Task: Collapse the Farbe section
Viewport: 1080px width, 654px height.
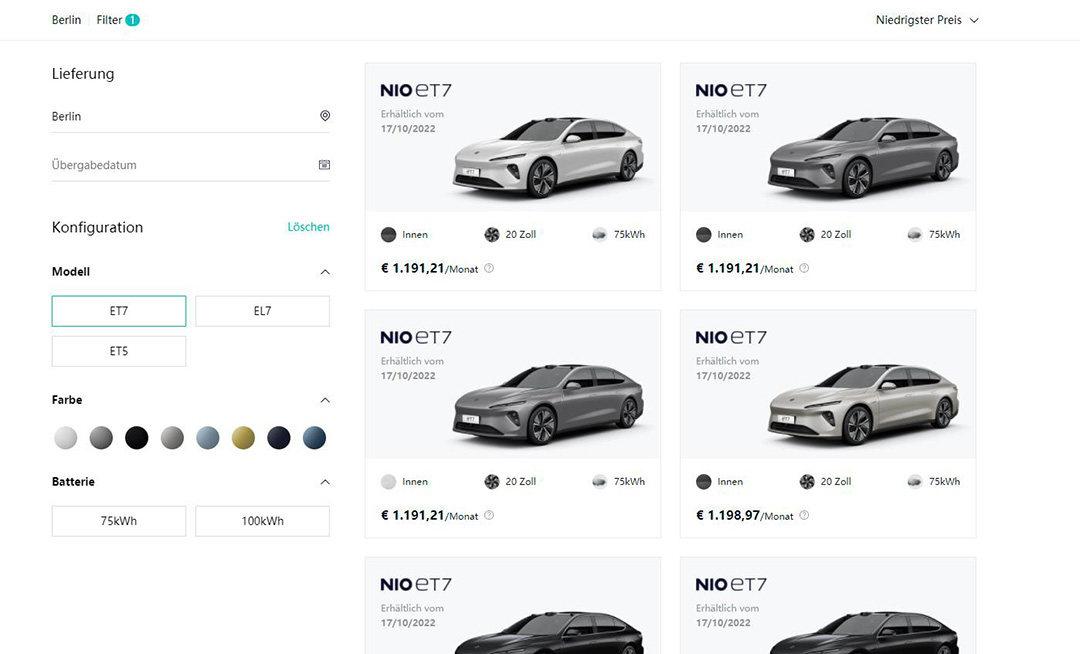Action: pos(325,400)
